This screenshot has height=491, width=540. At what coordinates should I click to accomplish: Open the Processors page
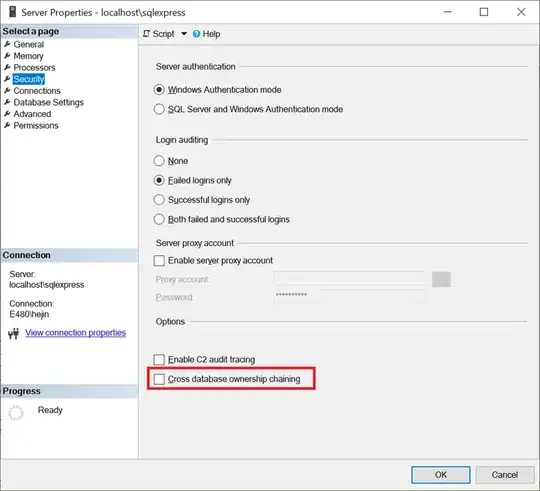(34, 67)
